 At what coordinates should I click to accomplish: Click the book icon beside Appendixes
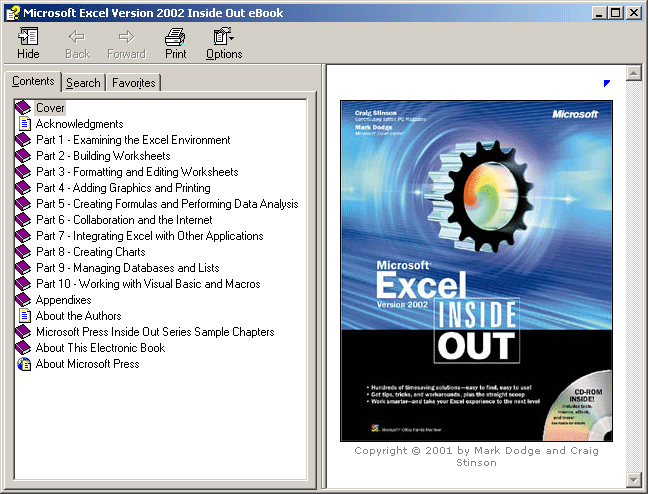click(x=23, y=300)
